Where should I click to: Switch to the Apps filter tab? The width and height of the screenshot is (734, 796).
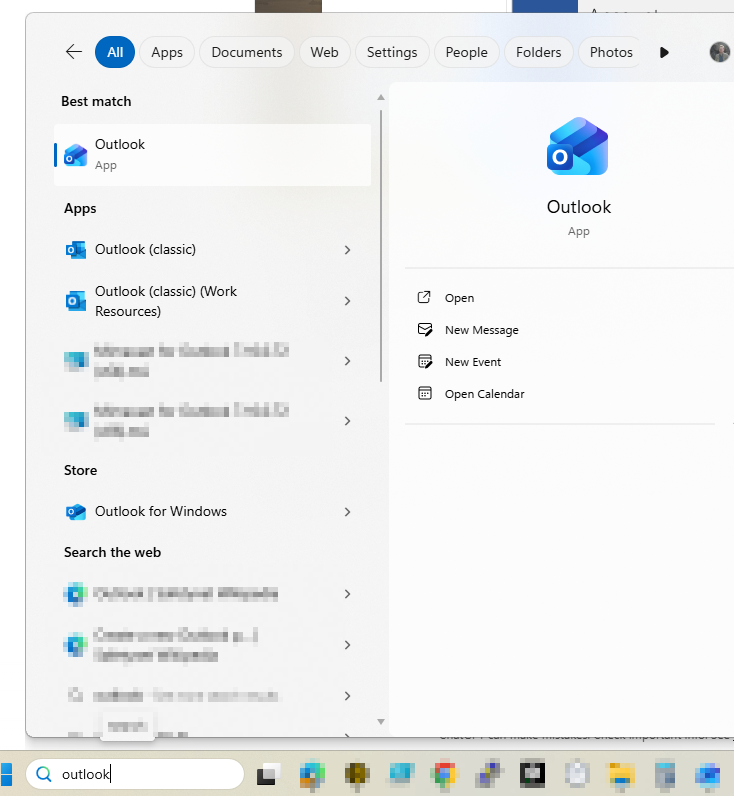click(x=167, y=52)
